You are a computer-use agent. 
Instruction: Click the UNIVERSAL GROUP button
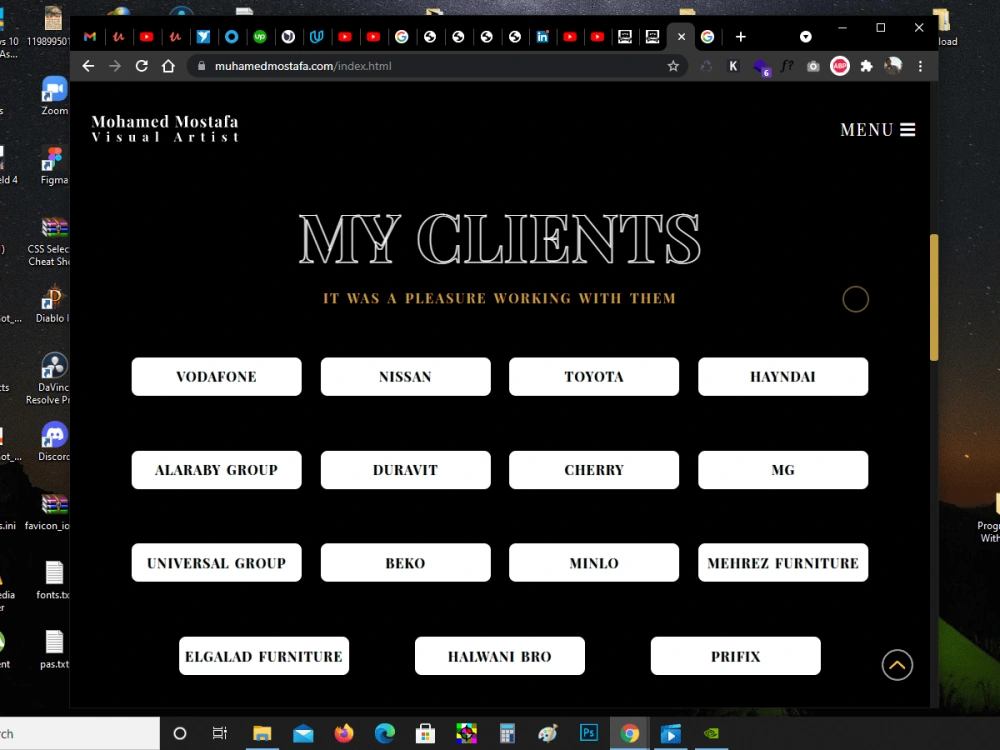click(x=216, y=562)
